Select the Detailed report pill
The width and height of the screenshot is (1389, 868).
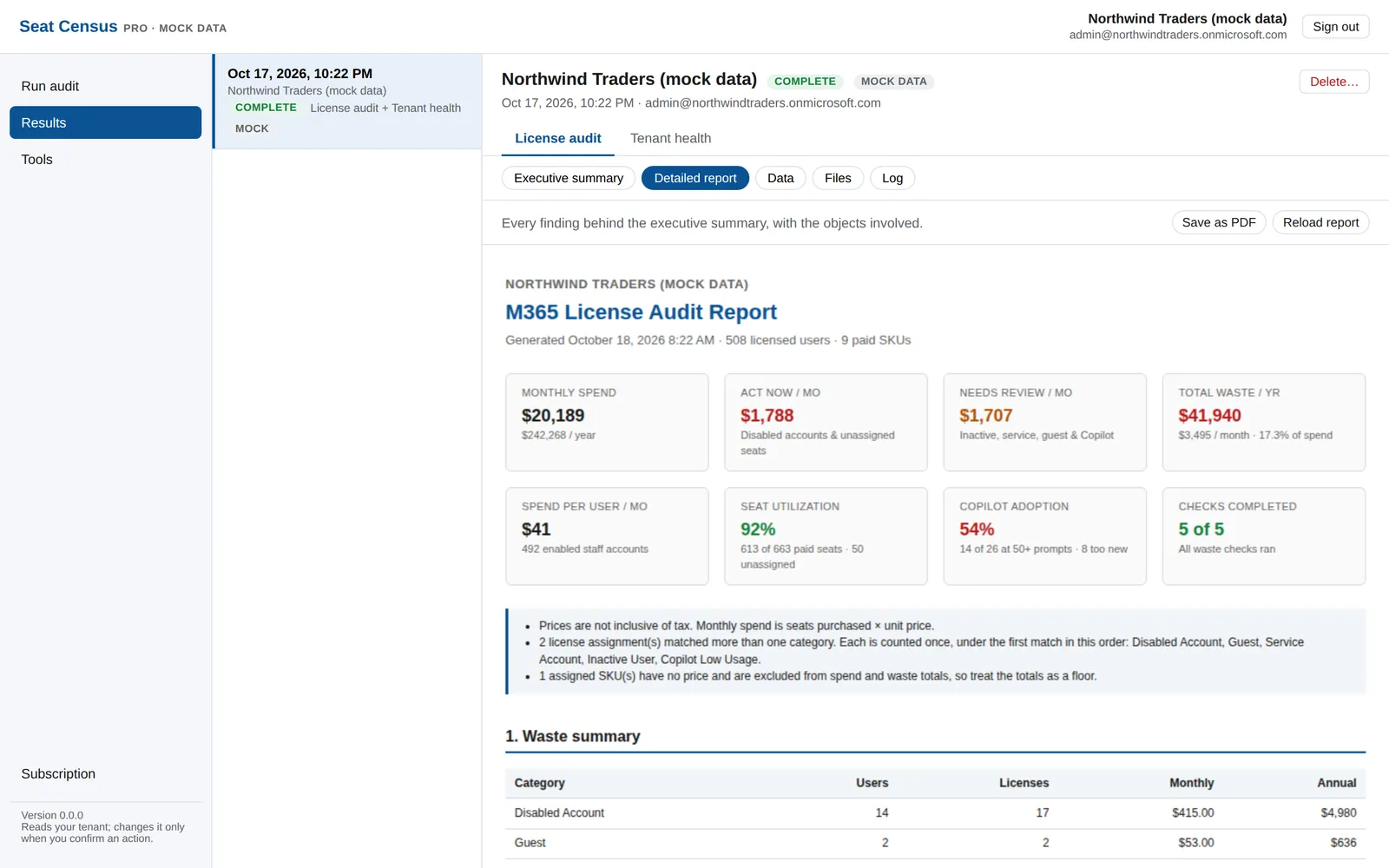(x=695, y=178)
